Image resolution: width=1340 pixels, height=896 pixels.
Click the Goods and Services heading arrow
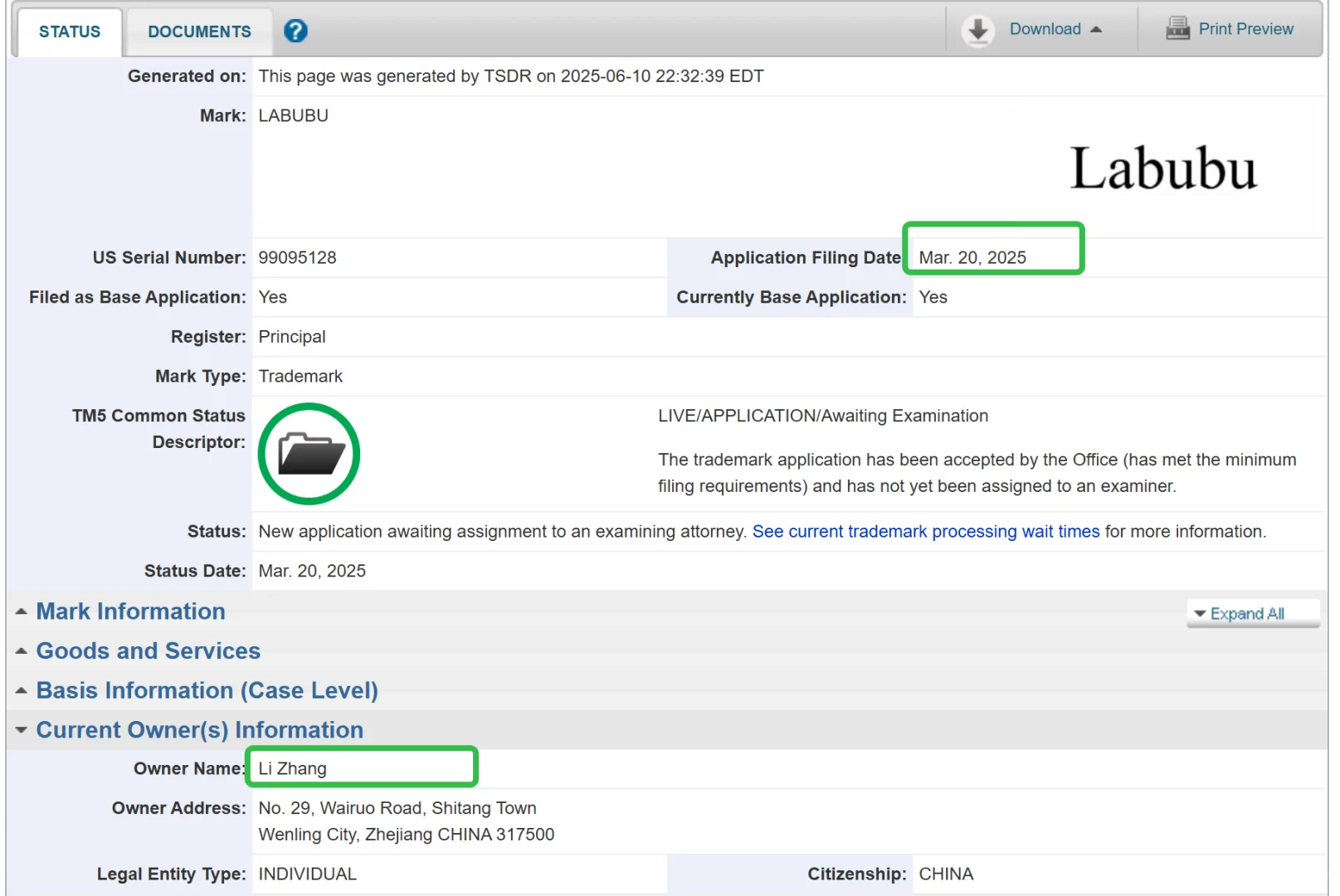[x=22, y=652]
